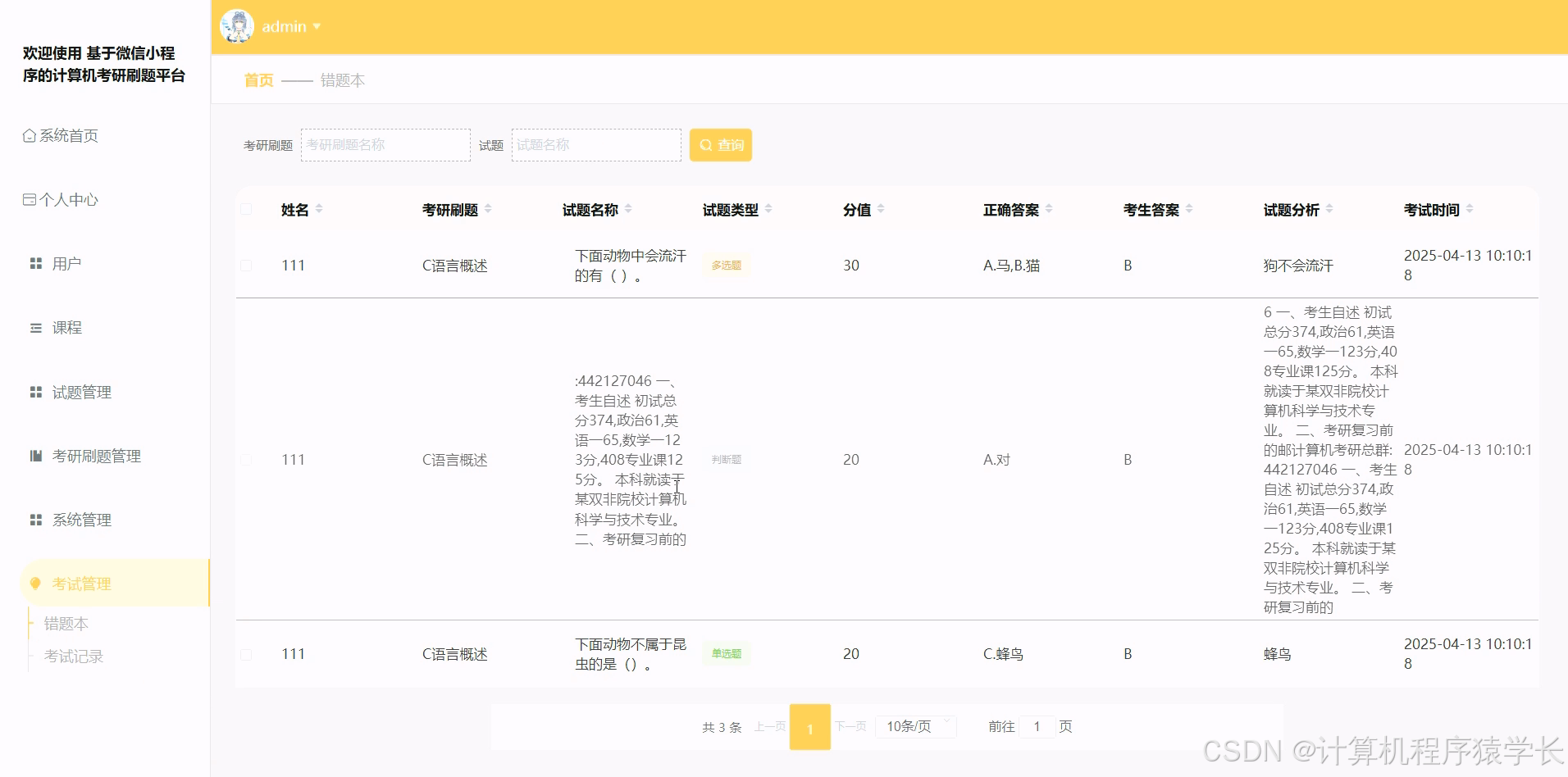The image size is (1568, 777).
Task: Select the 系统首页 home icon in sidebar
Action: pyautogui.click(x=29, y=135)
